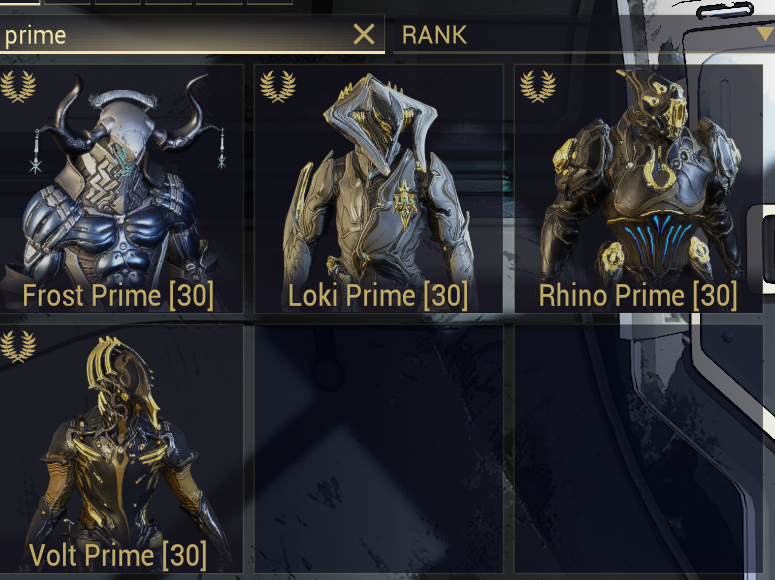
Task: Click the "Rhino Prime [30]" name label
Action: (x=638, y=296)
